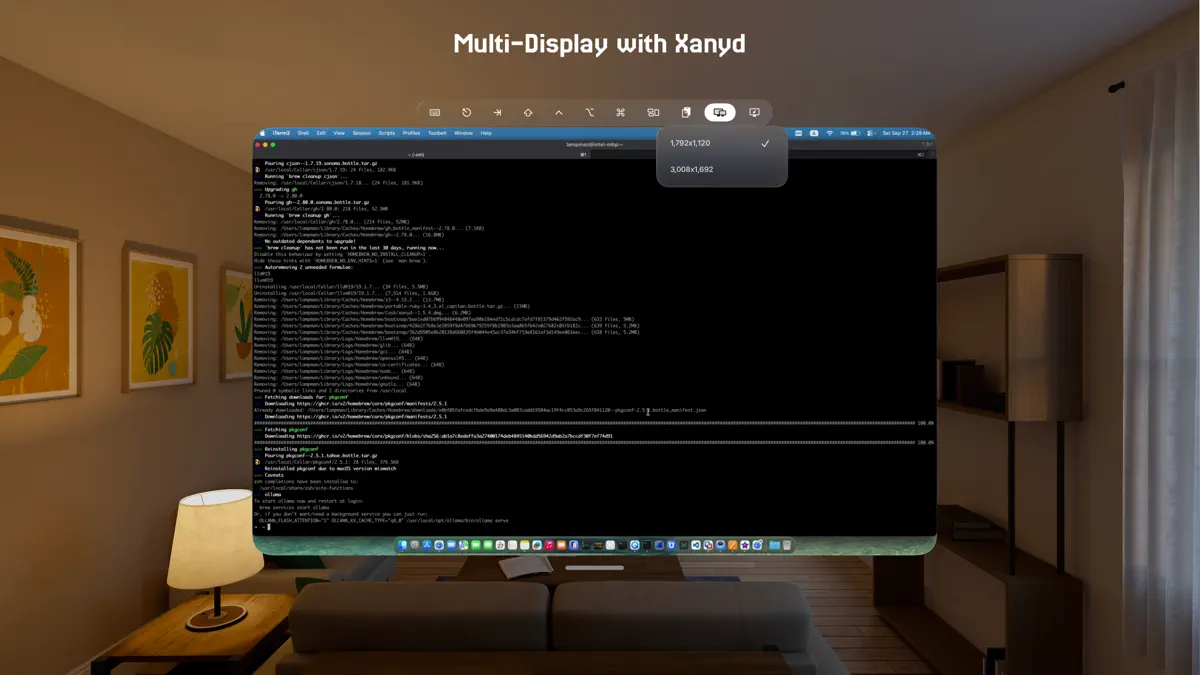Click the Command key icon in the control strip
This screenshot has height=675, width=1200.
[622, 112]
